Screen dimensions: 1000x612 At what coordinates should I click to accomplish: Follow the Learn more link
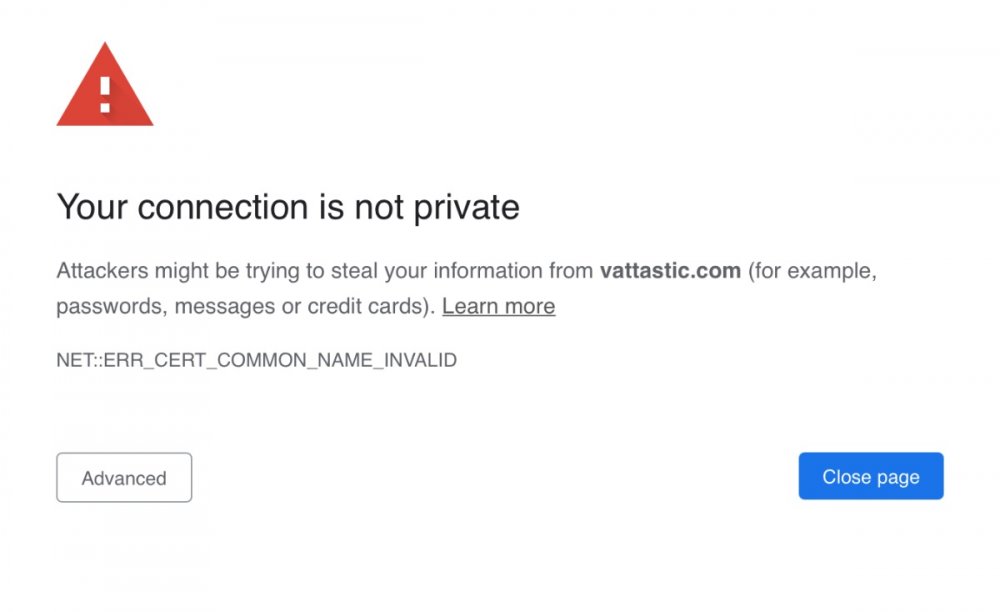click(498, 306)
